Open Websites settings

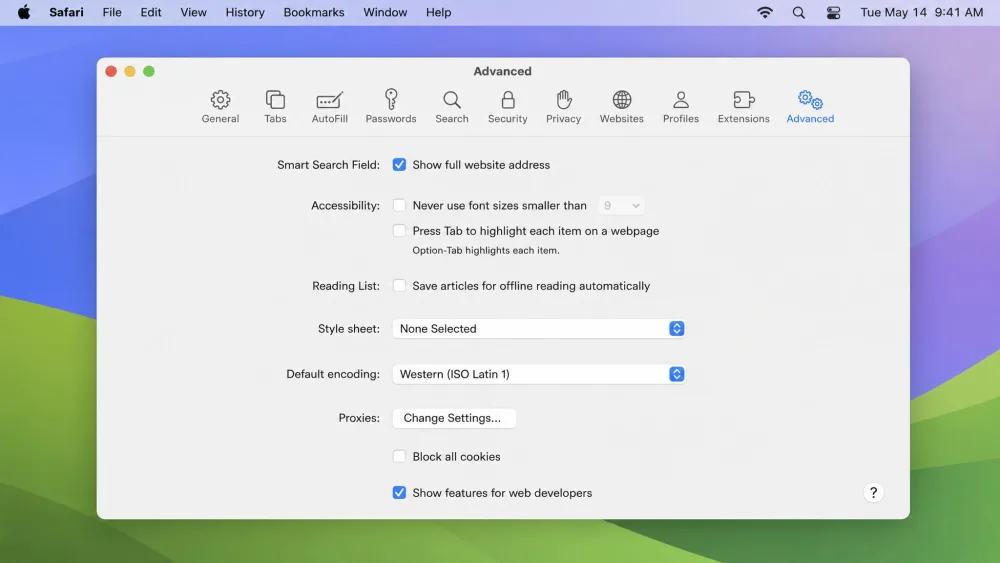click(622, 106)
